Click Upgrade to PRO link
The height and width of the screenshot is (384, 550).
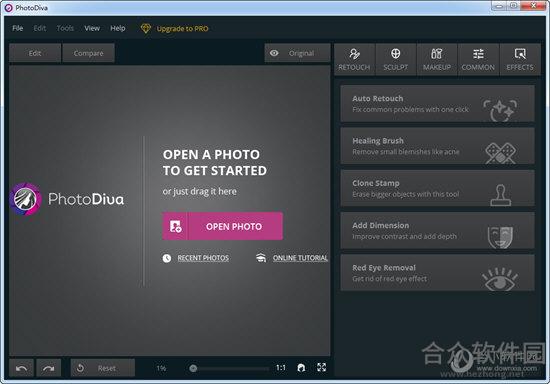click(x=182, y=29)
